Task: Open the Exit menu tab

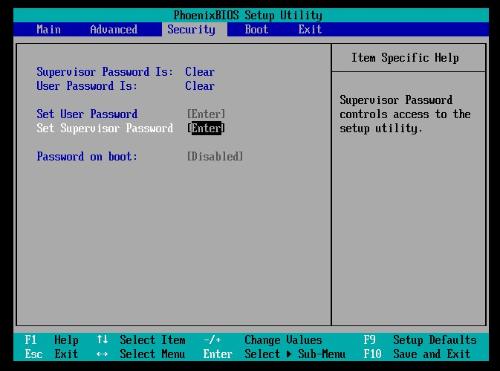Action: tap(310, 29)
